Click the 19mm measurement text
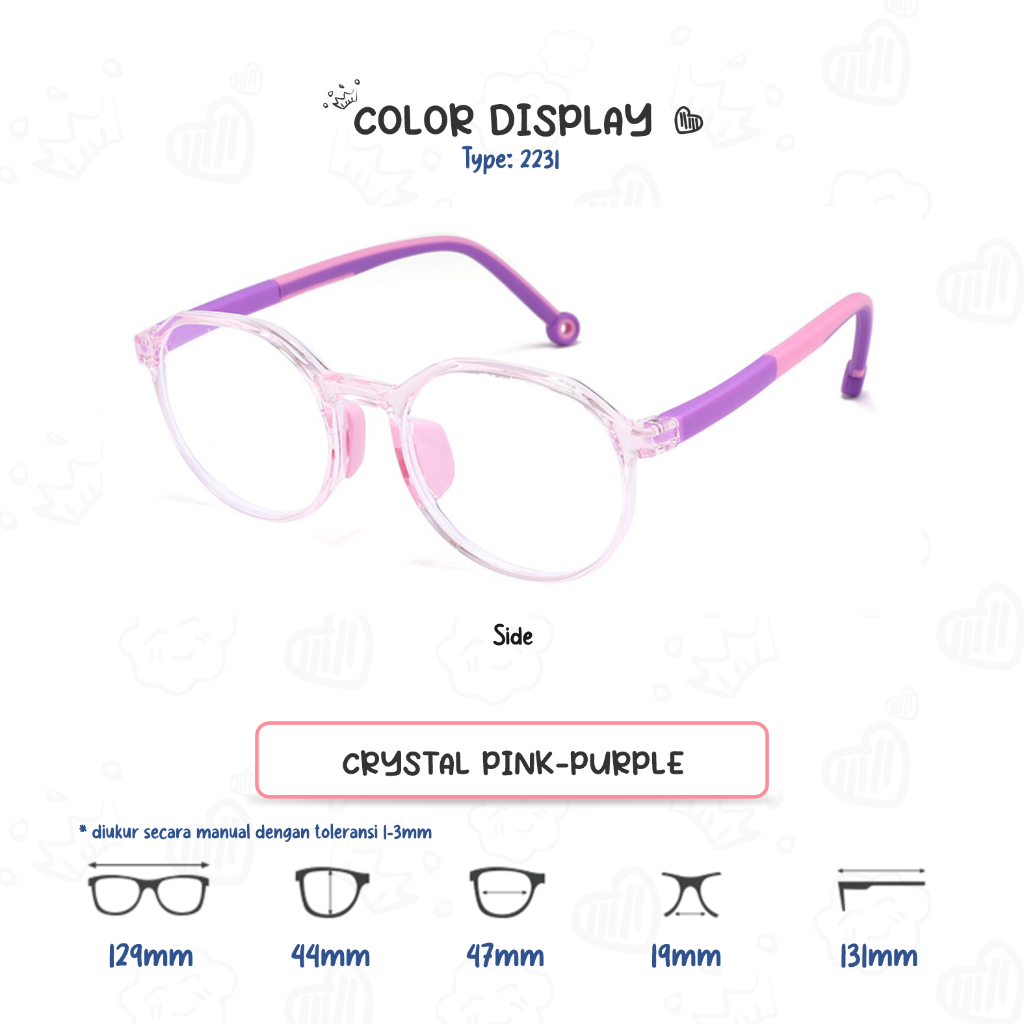The width and height of the screenshot is (1024, 1024). pyautogui.click(x=686, y=956)
